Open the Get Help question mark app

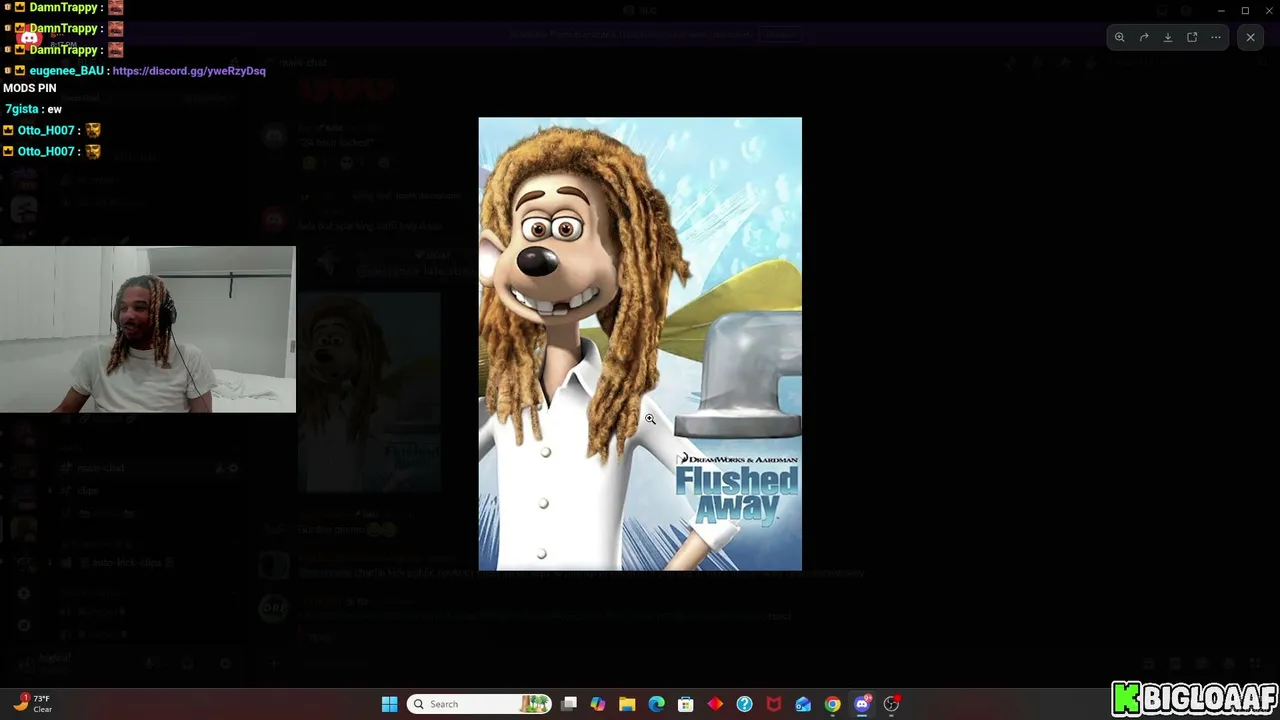coord(744,704)
